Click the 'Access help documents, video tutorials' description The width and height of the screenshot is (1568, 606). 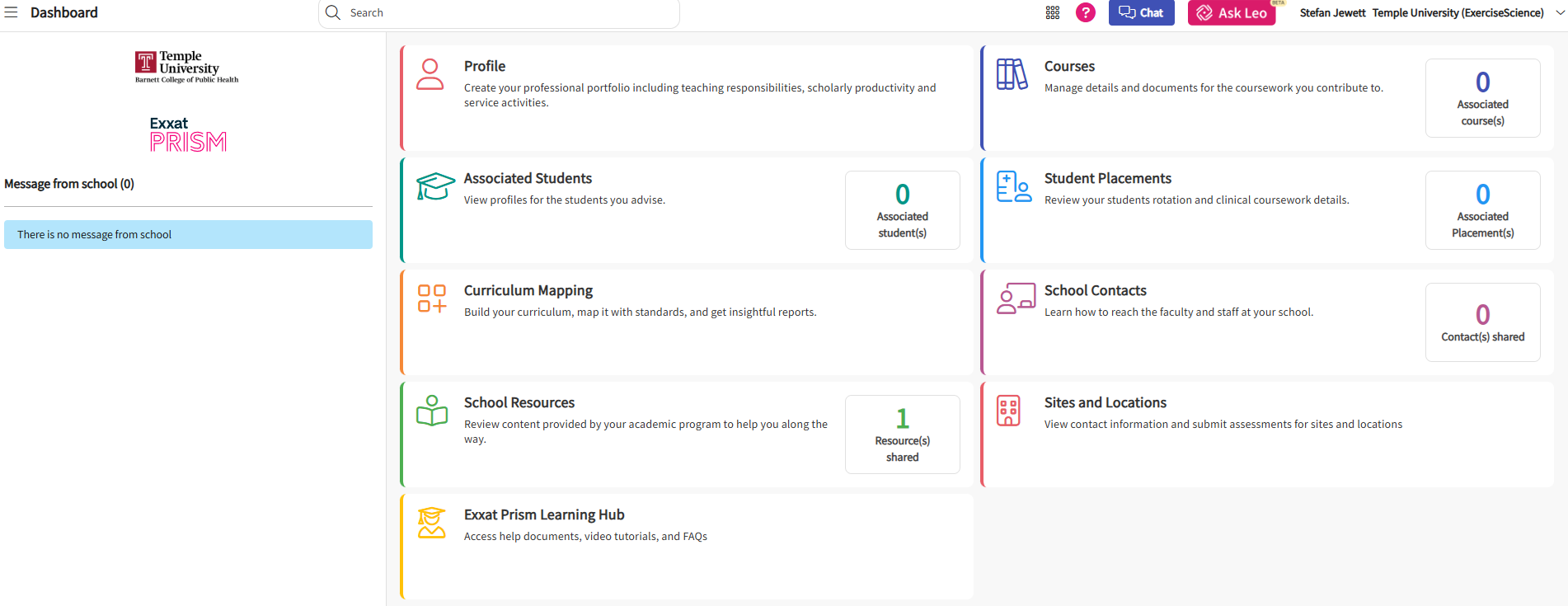pyautogui.click(x=585, y=536)
